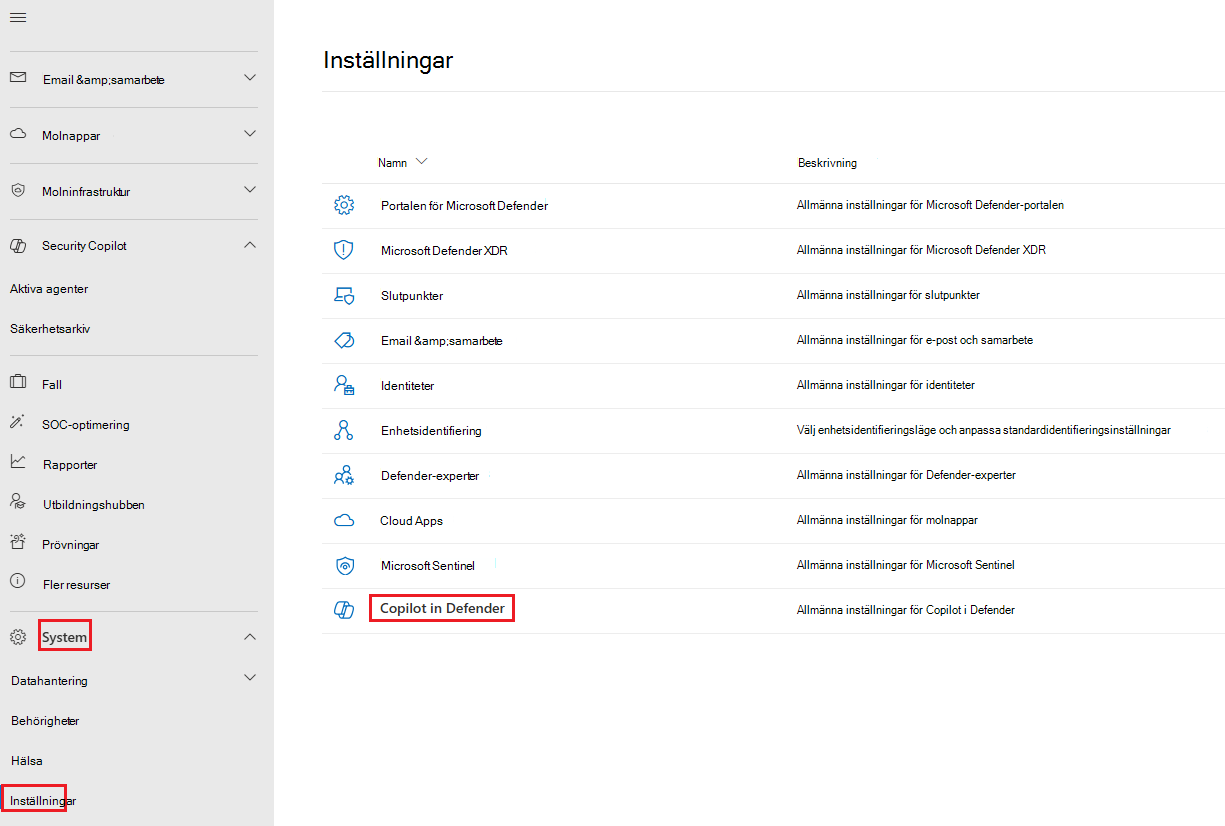Expand the Datahantering chevron

tap(250, 677)
